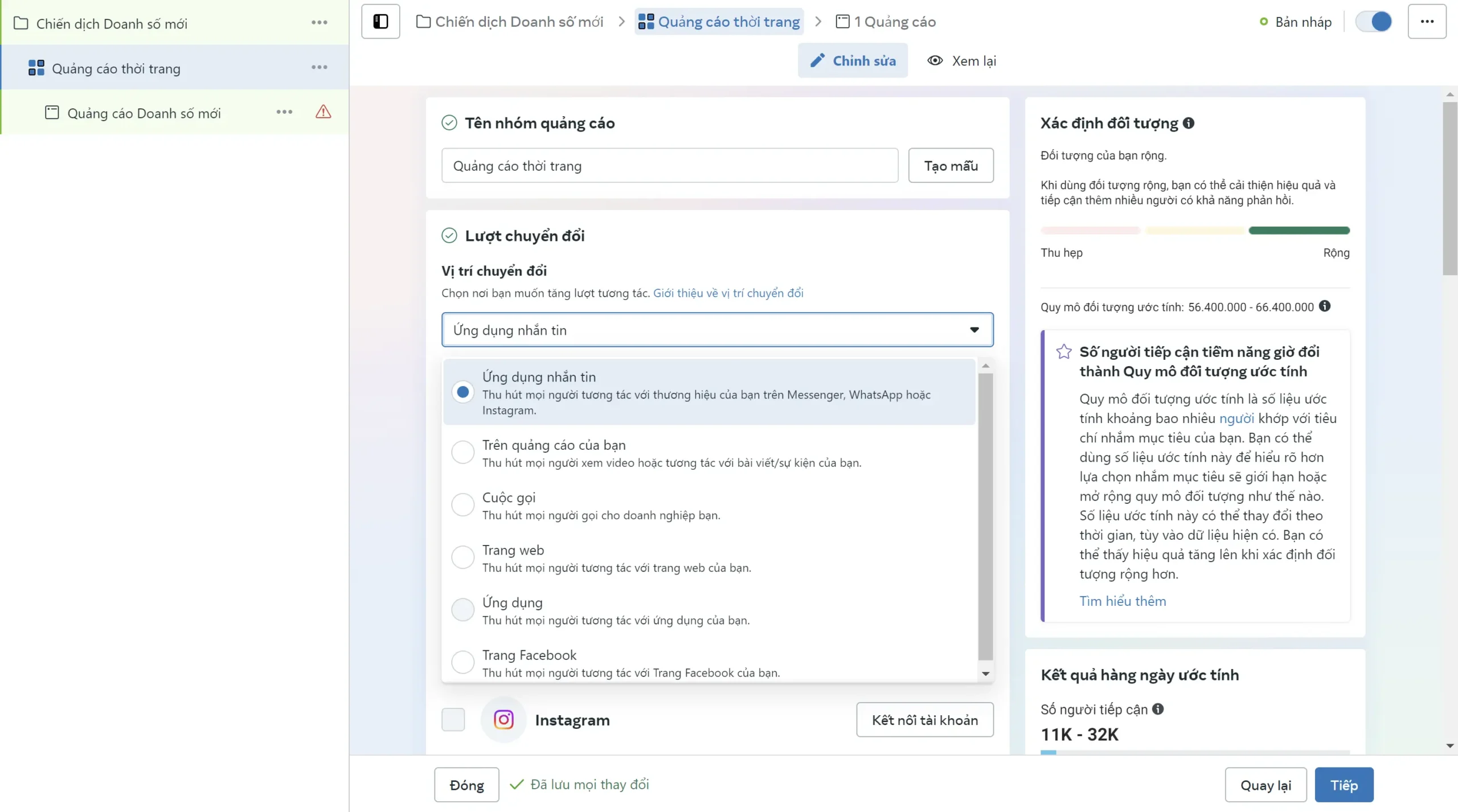Open more options for Quảng cáo Doanh số mới
Screen dimensions: 1458x812
pyautogui.click(x=284, y=112)
